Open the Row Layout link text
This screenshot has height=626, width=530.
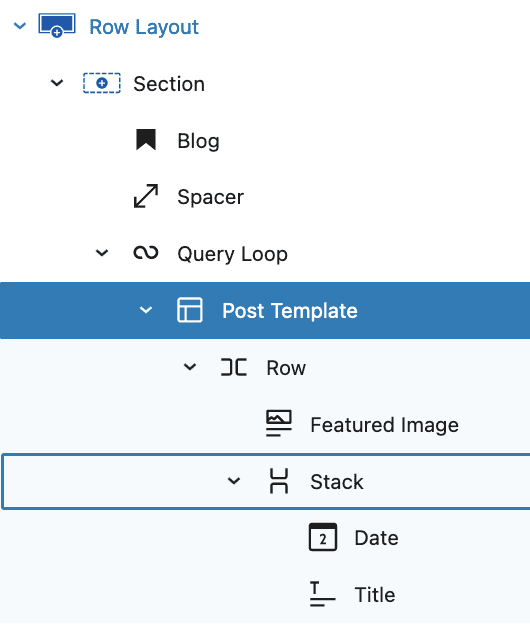[x=144, y=27]
